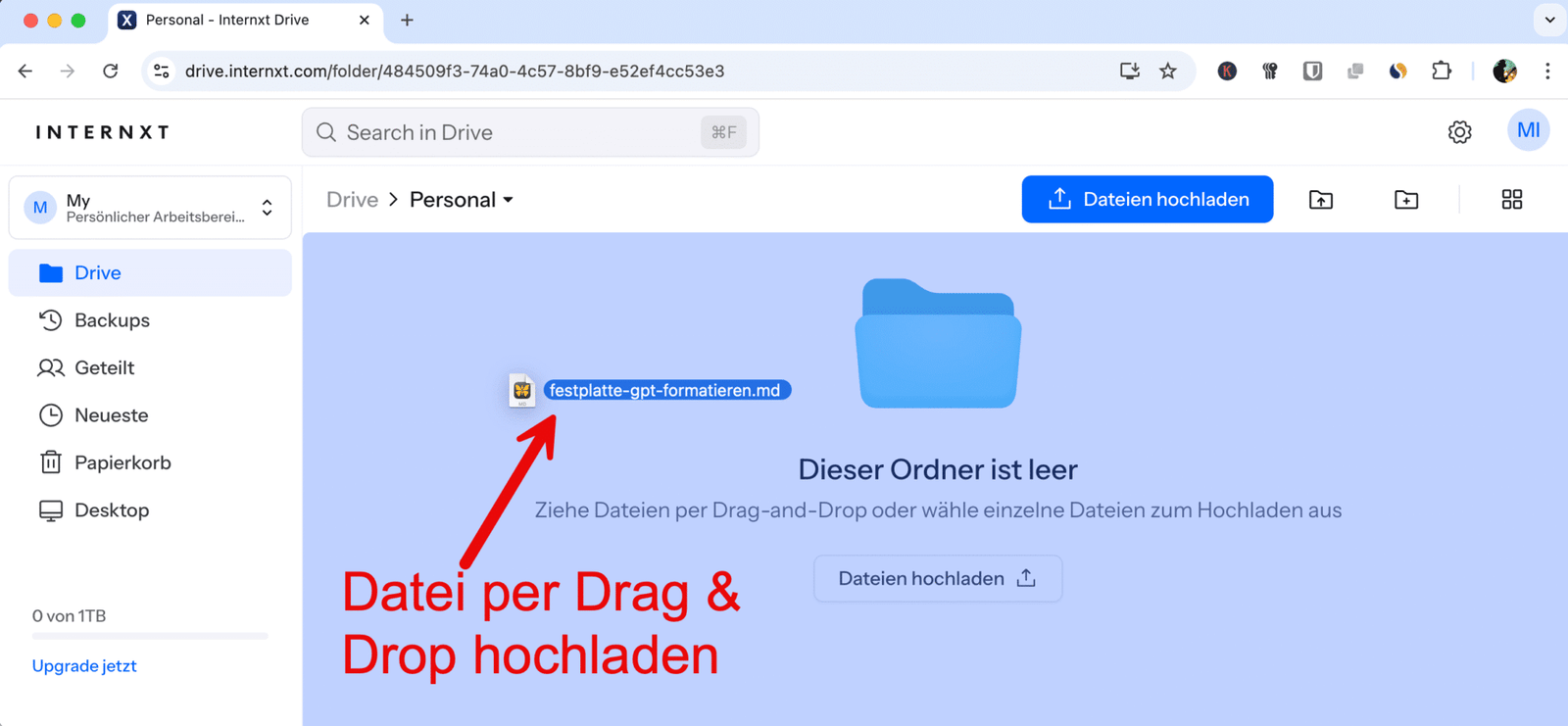Click the 'Dieser Ordner ist leer' heading
Screen dimensions: 1568x726
[x=938, y=469]
